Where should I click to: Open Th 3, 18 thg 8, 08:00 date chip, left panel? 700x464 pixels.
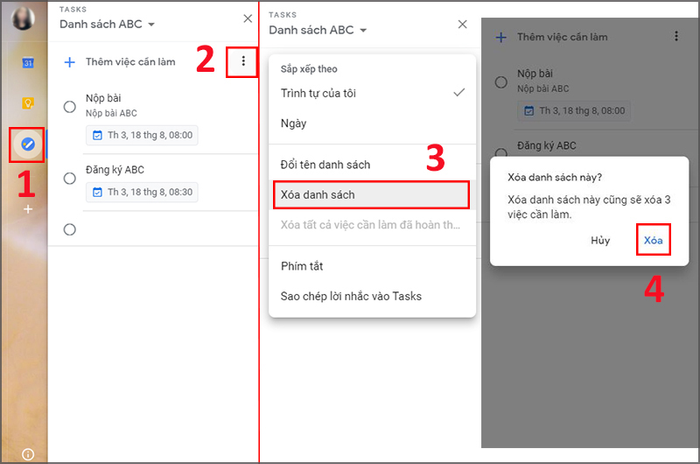pyautogui.click(x=142, y=135)
